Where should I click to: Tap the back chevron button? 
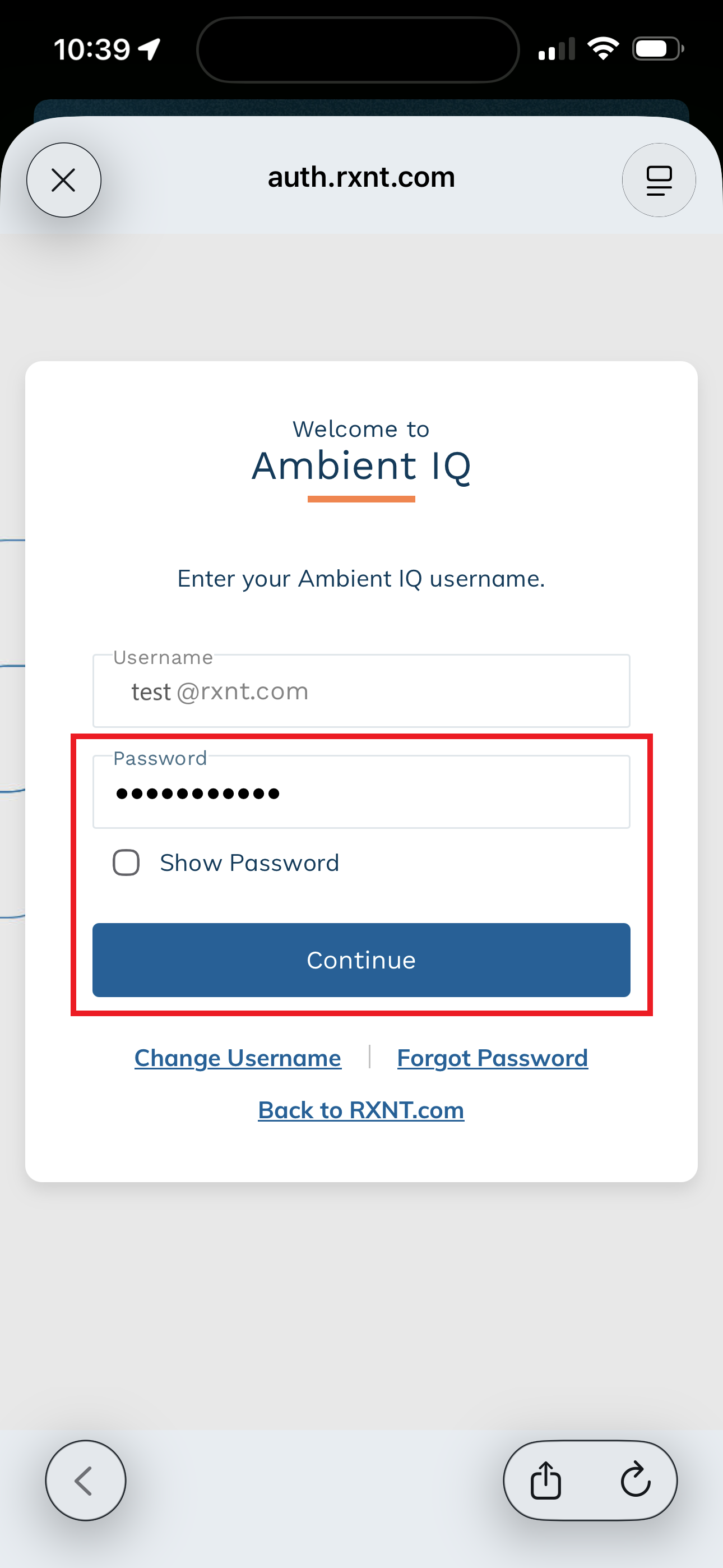click(85, 1480)
